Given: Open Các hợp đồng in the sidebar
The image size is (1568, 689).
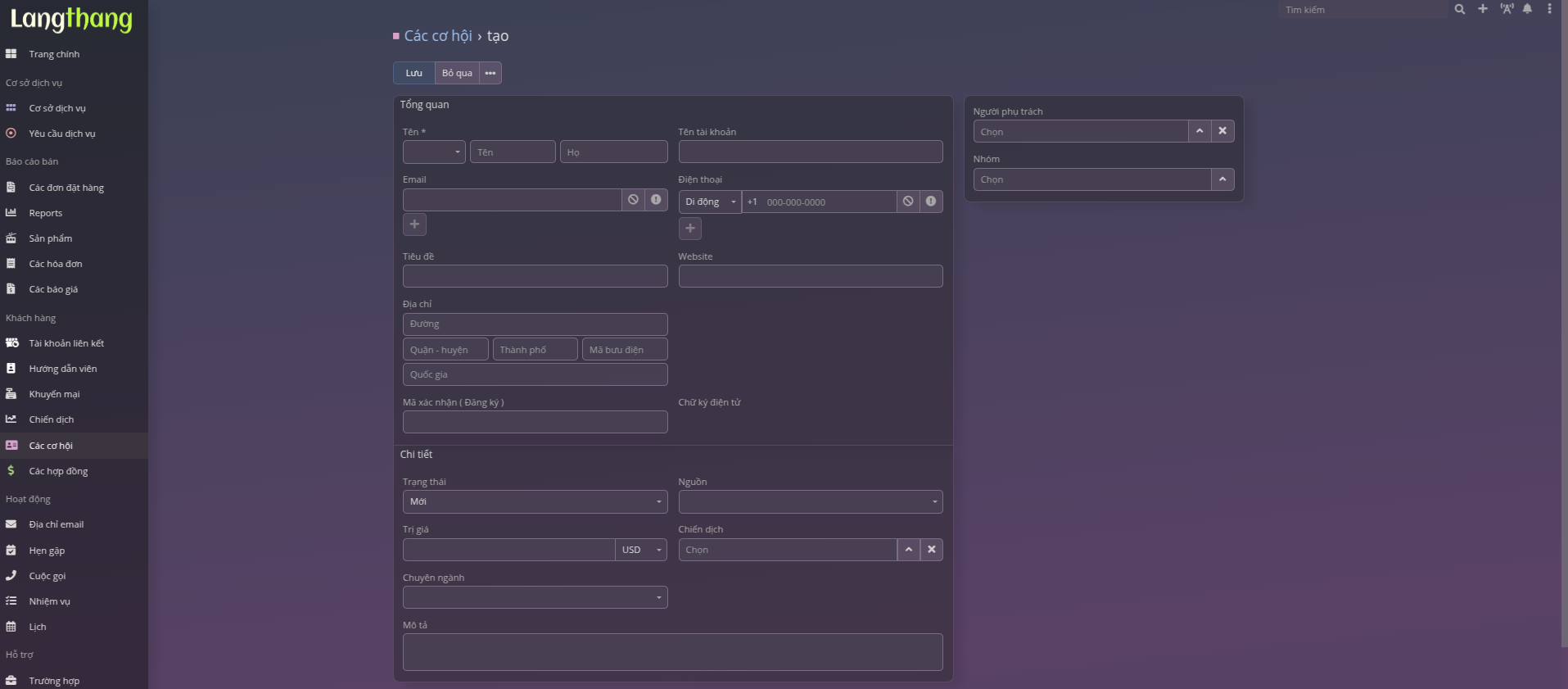Looking at the screenshot, I should 58,471.
